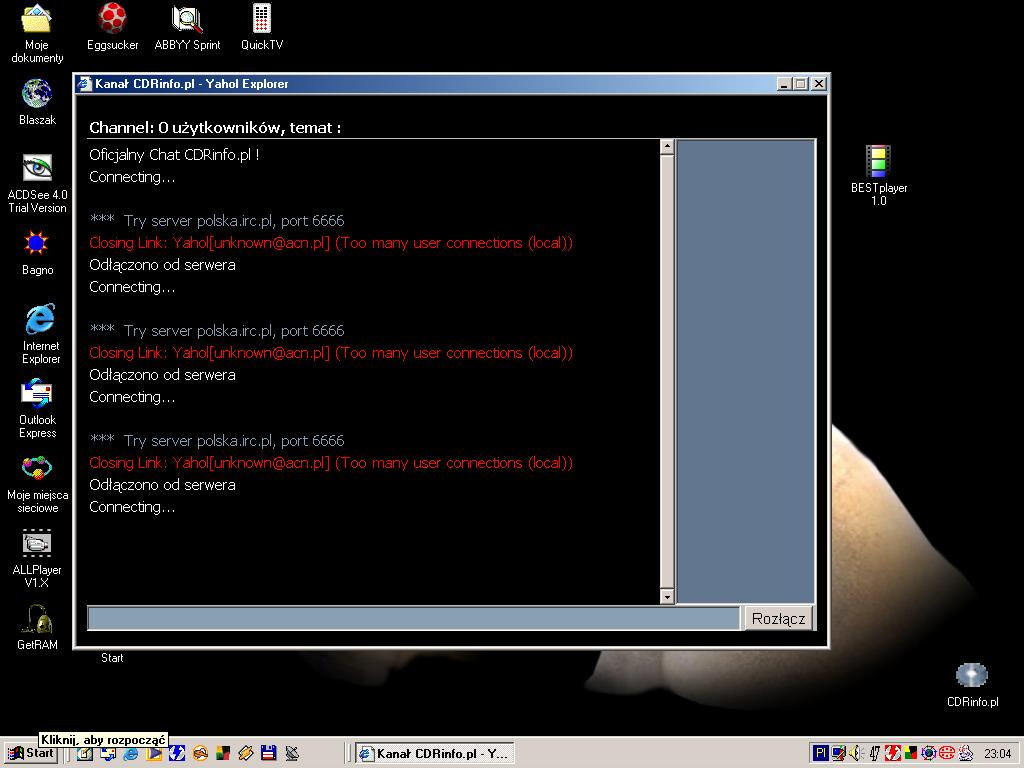Click the chat message input field

[x=413, y=618]
